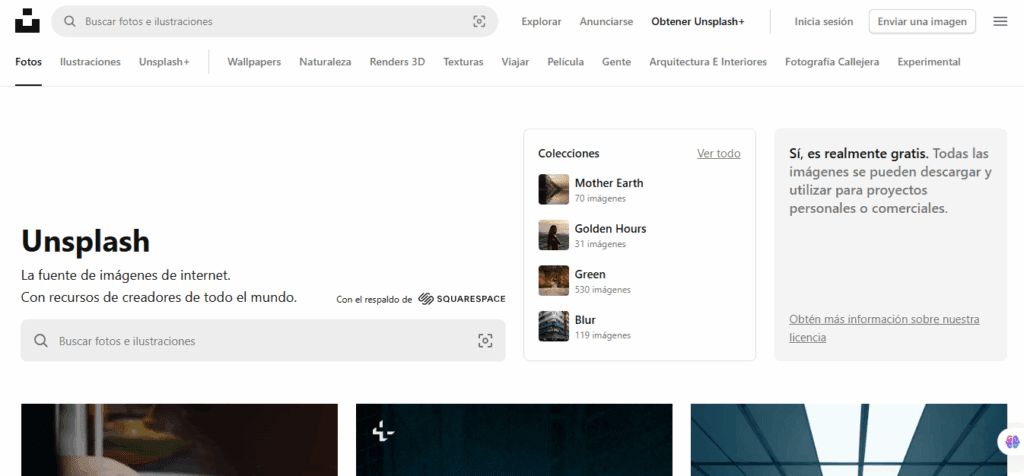This screenshot has width=1024, height=476.
Task: Click '530 imágenes' count text
Action: coord(603,290)
